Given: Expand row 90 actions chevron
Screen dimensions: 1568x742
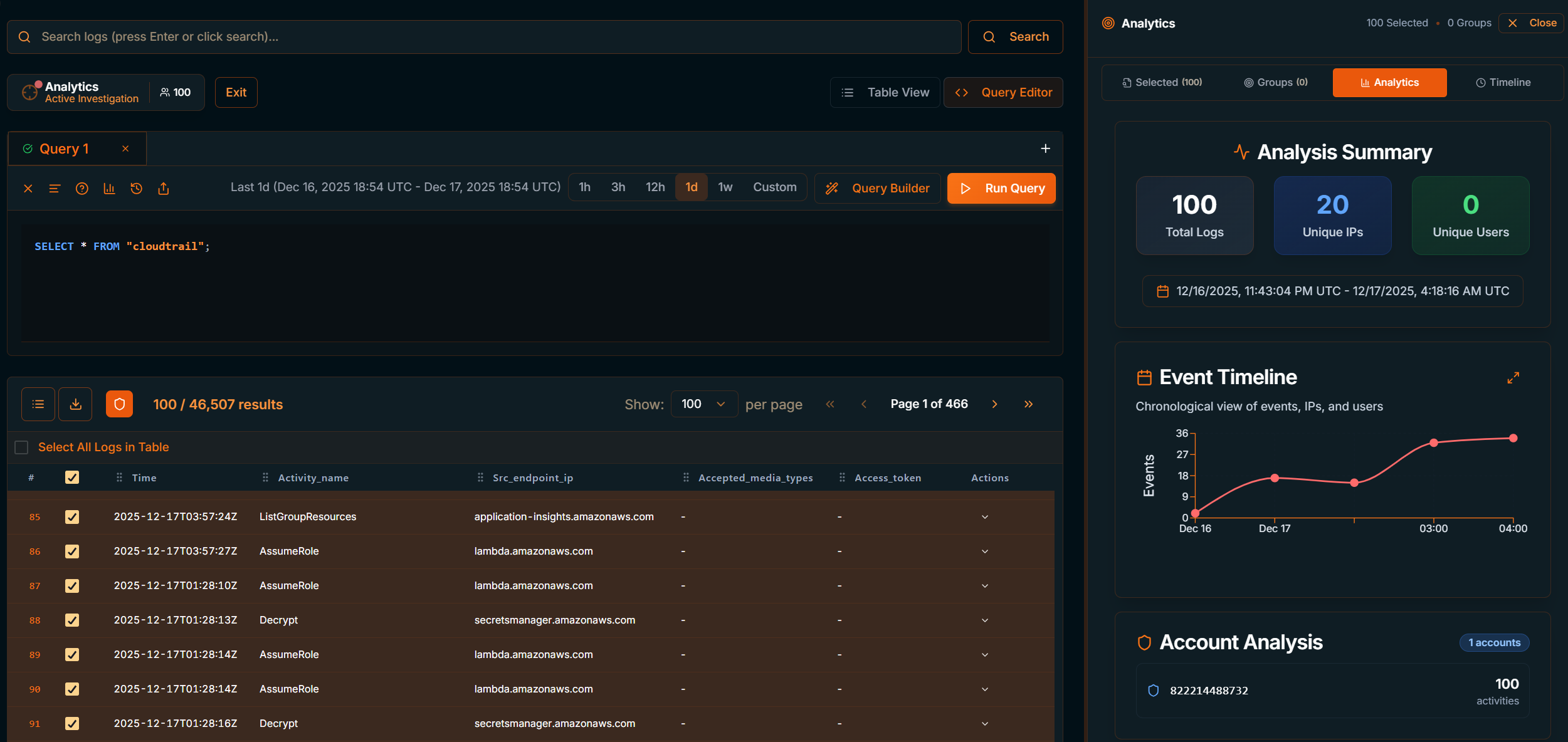Looking at the screenshot, I should (x=984, y=689).
